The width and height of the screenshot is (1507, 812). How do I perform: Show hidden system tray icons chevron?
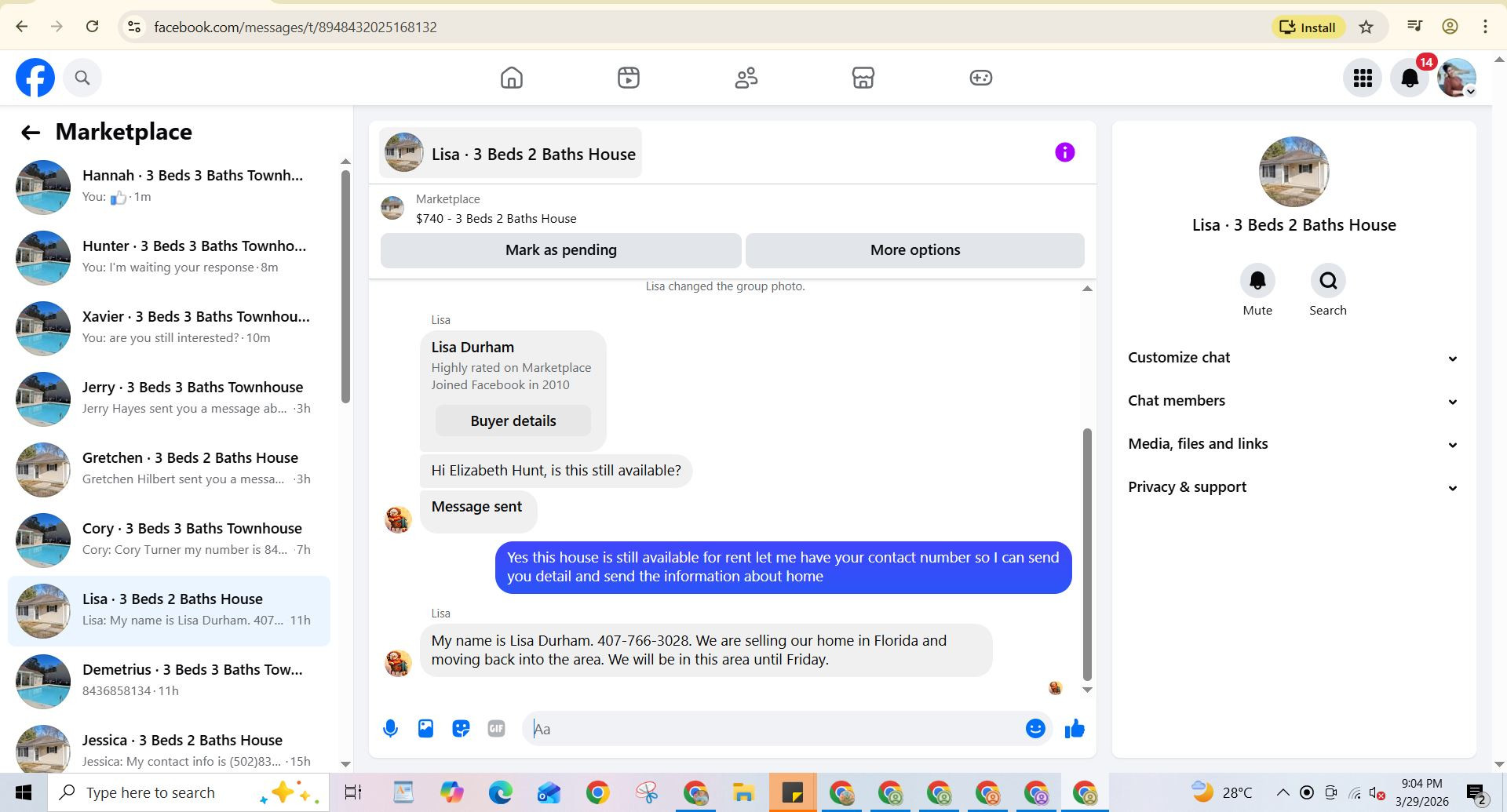click(1283, 792)
